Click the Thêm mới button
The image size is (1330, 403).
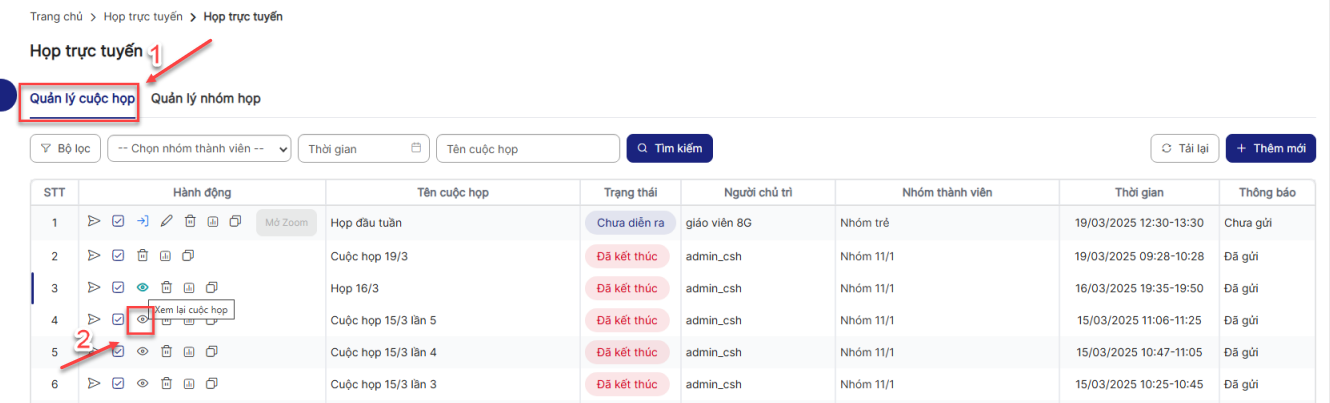point(1270,148)
